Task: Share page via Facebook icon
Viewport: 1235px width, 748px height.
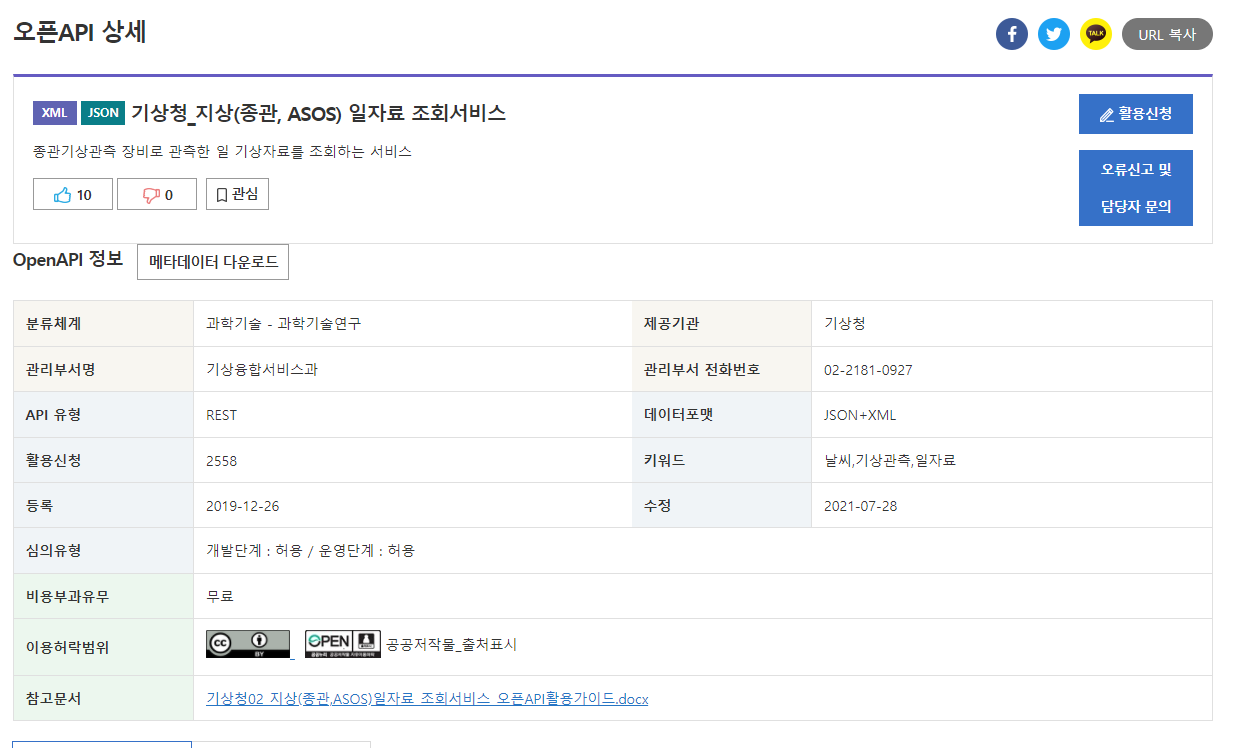Action: tap(1011, 34)
